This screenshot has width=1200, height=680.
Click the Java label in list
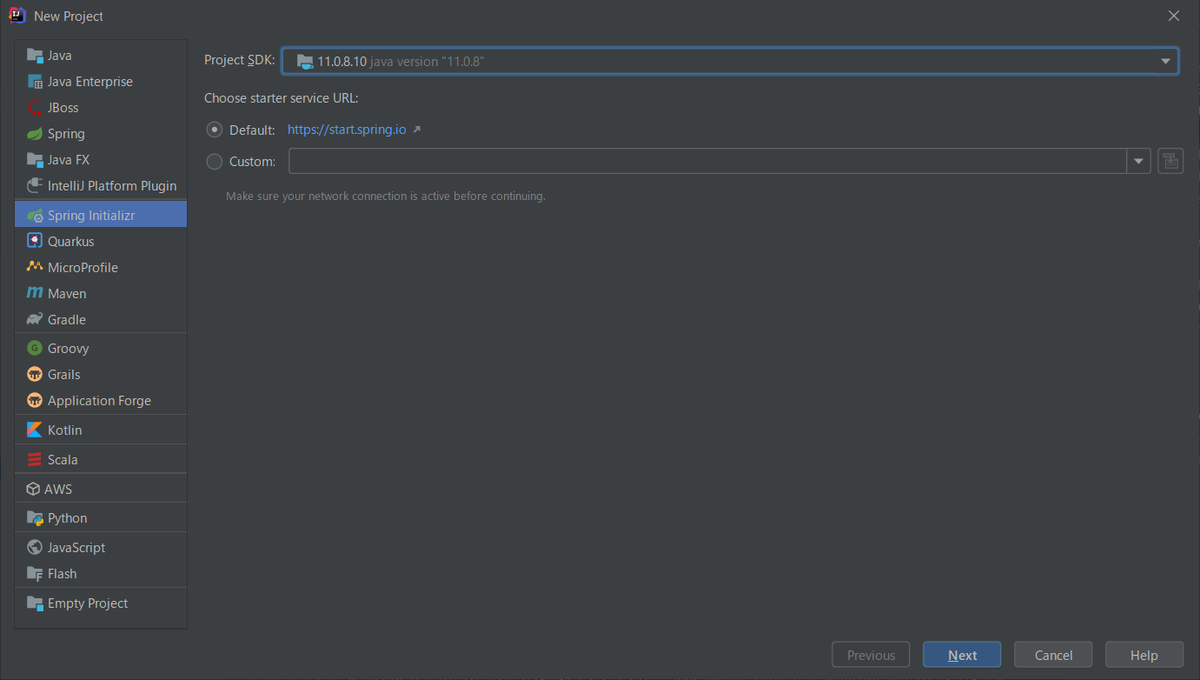point(60,56)
